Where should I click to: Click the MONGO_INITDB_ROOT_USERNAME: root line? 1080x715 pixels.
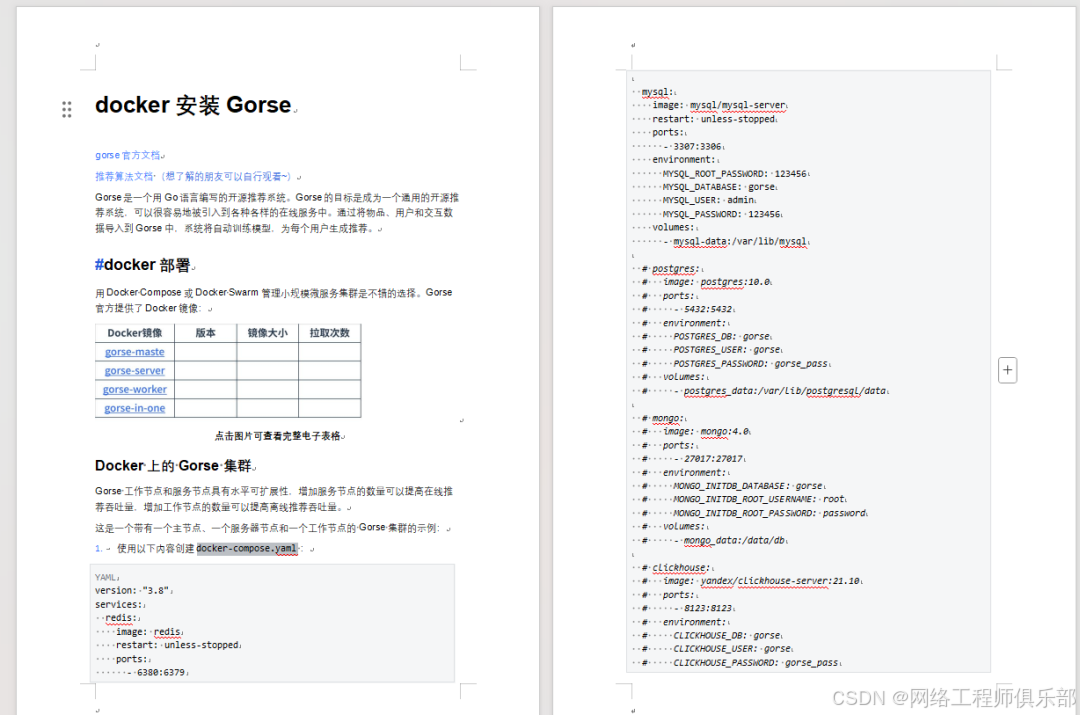[x=759, y=499]
